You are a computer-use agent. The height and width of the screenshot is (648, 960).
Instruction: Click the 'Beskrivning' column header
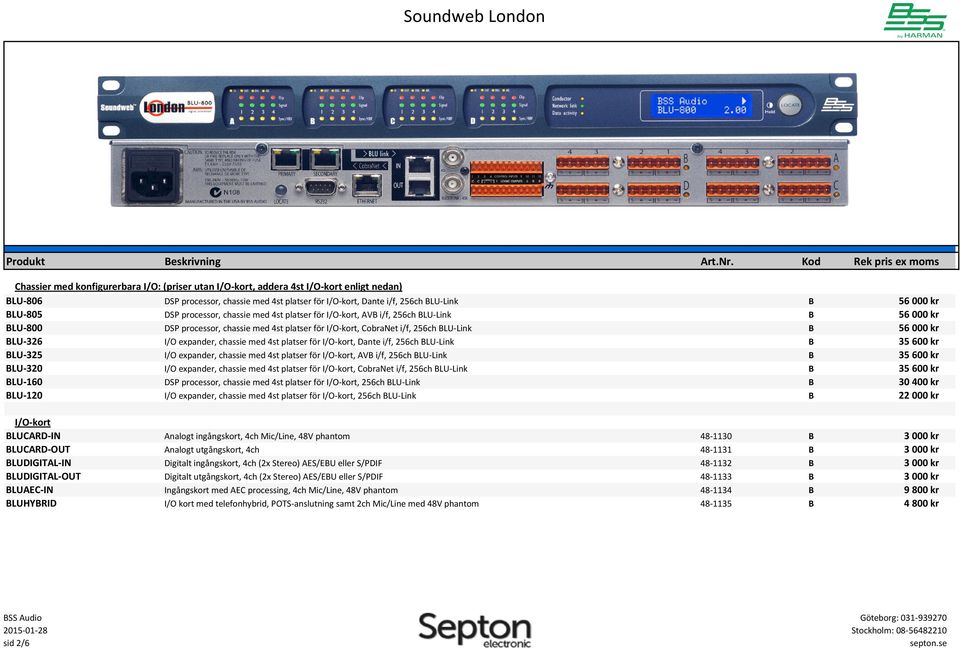point(192,262)
